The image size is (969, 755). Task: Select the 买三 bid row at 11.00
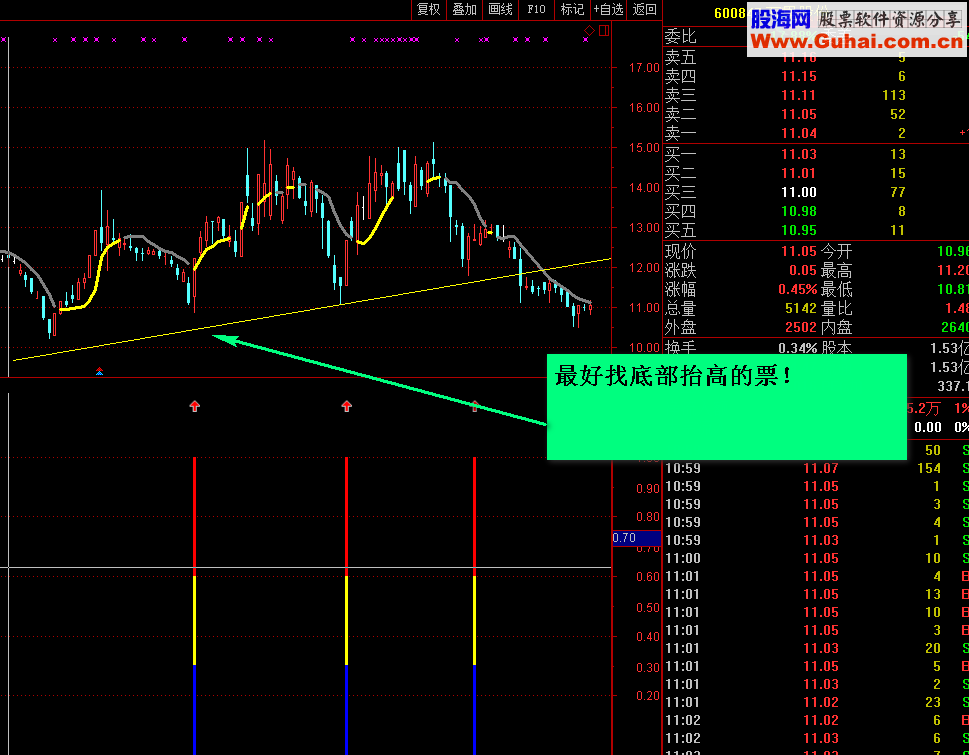tap(816, 192)
